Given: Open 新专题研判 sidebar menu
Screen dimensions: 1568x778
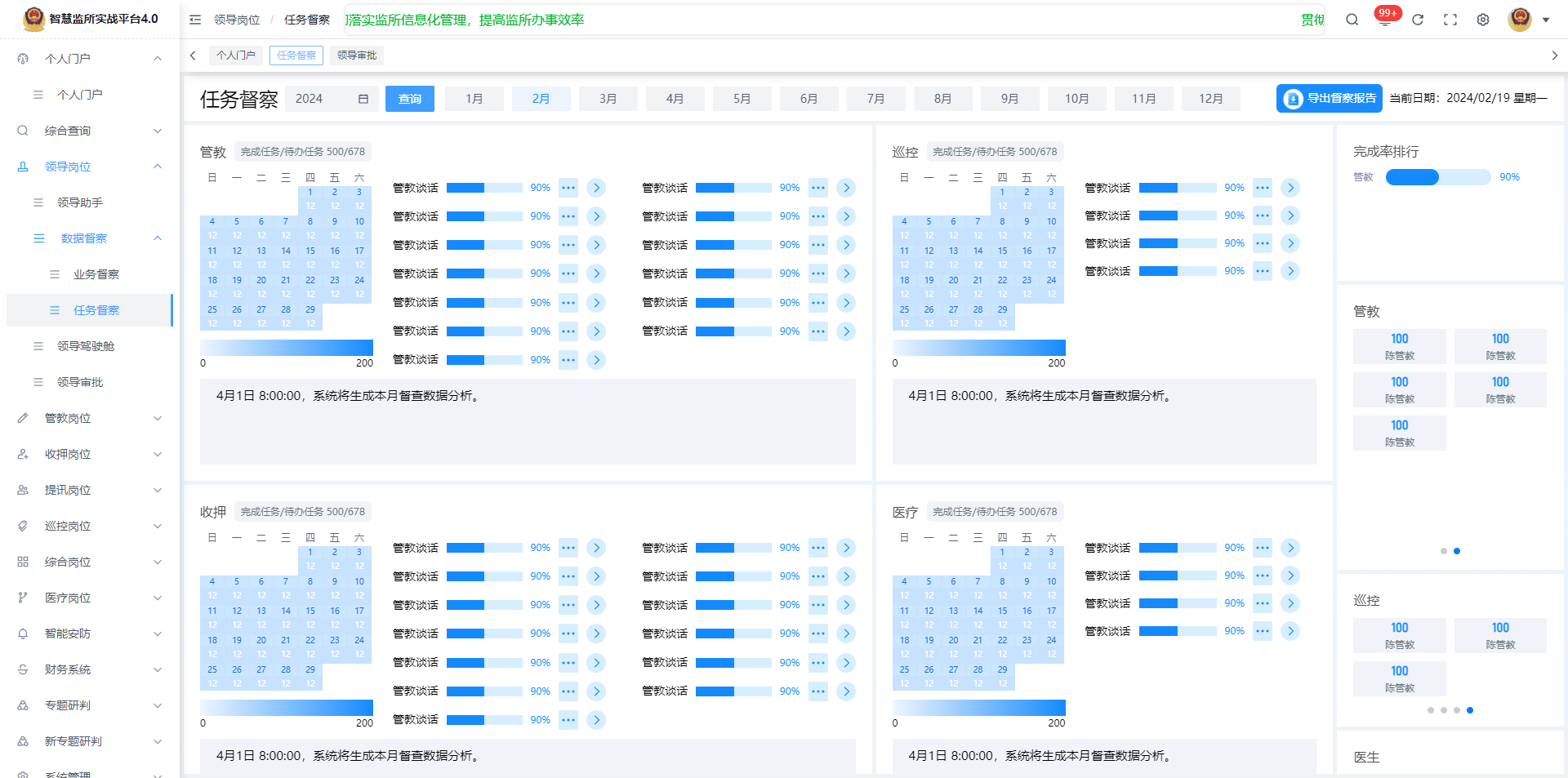Looking at the screenshot, I should 90,741.
